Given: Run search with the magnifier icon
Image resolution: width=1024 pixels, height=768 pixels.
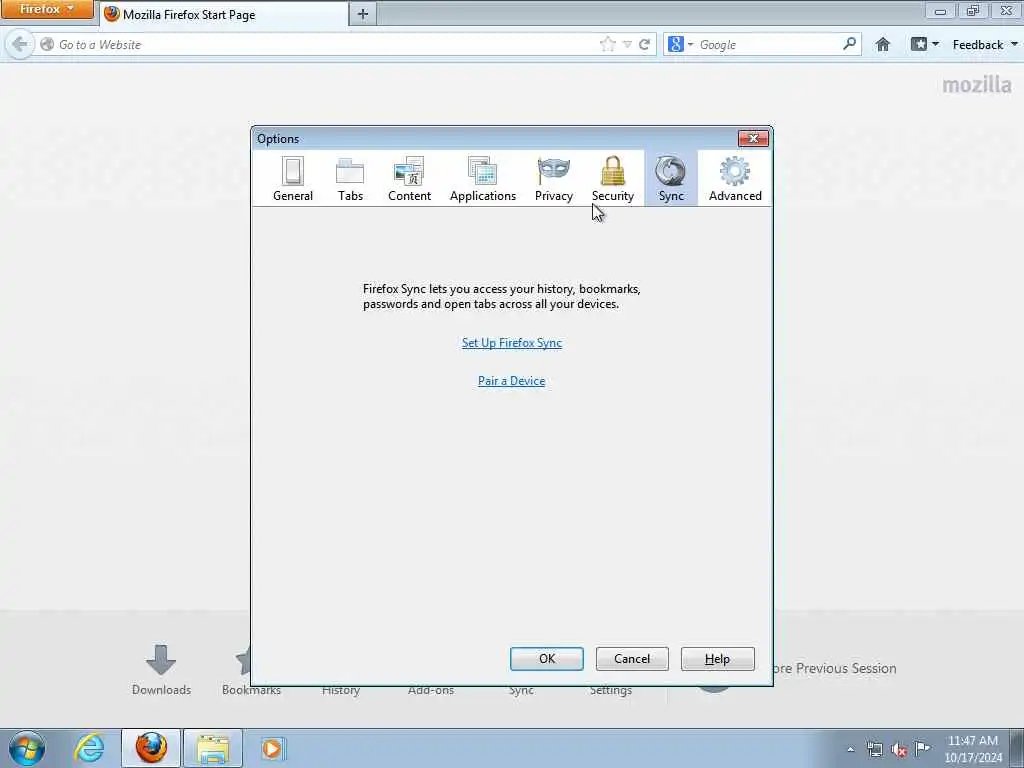Looking at the screenshot, I should pos(849,44).
